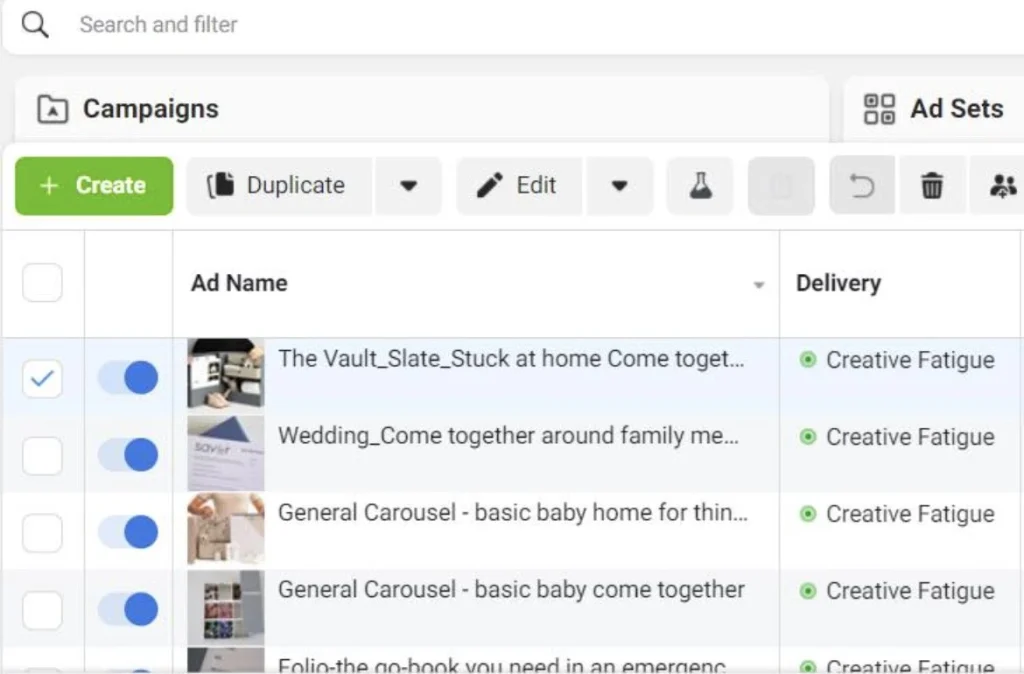Select all ads with header checkbox
The width and height of the screenshot is (1024, 674).
click(42, 283)
